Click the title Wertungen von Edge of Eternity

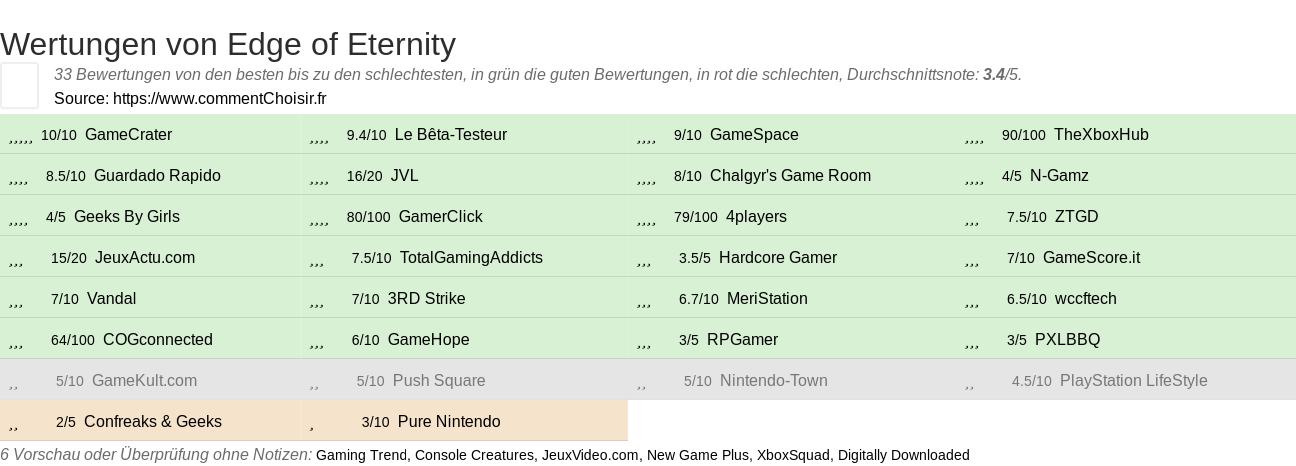click(x=228, y=44)
